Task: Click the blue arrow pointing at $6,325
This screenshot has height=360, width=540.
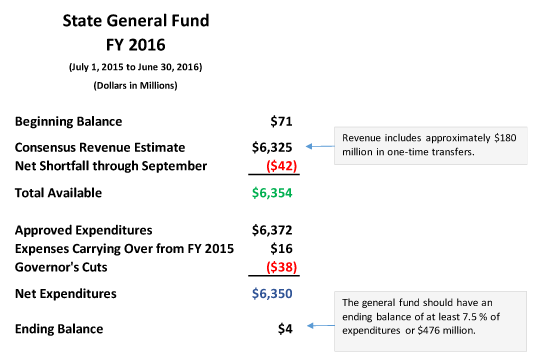Action: point(320,146)
